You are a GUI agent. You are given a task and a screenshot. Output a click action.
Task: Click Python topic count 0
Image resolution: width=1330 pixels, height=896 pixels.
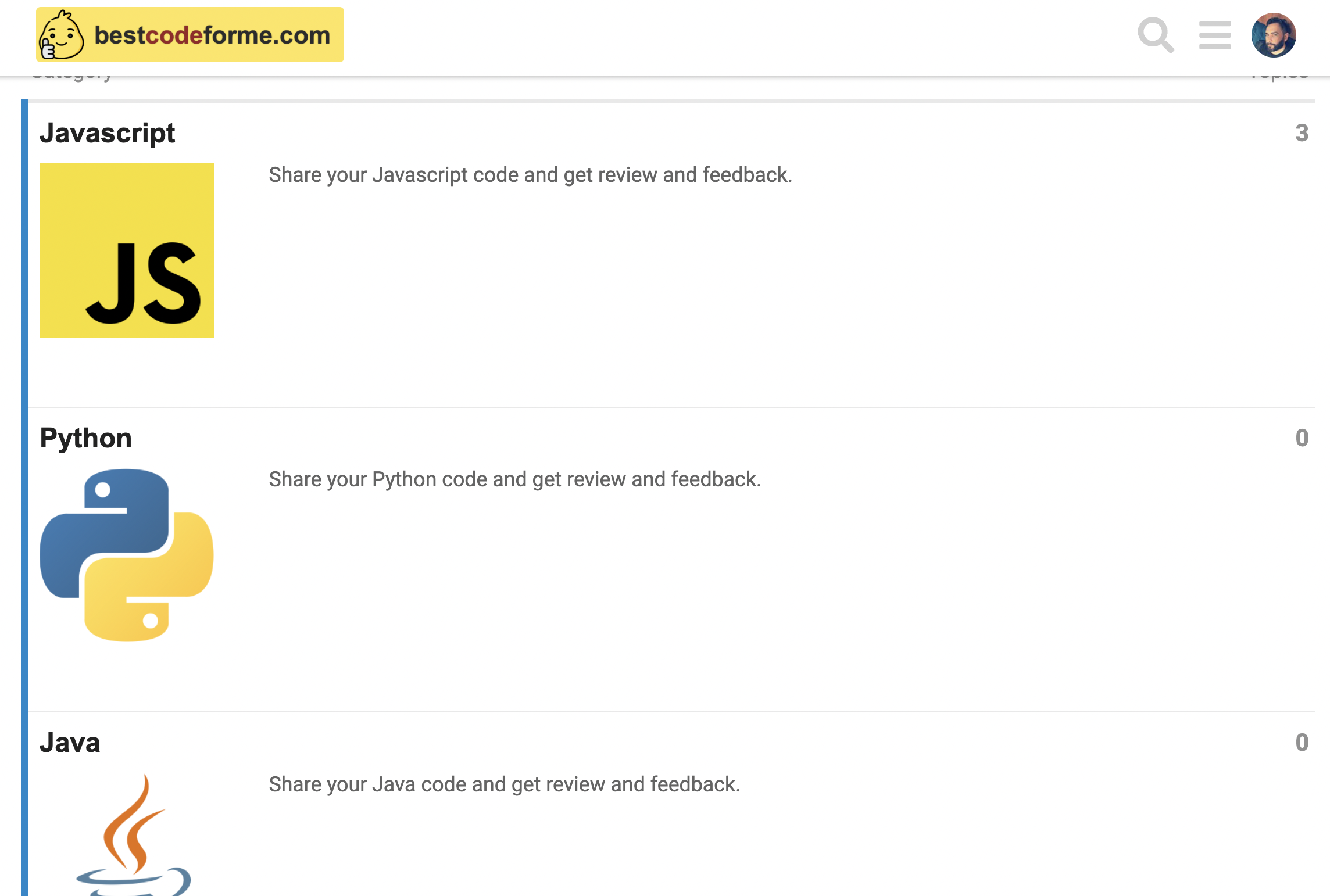point(1302,438)
